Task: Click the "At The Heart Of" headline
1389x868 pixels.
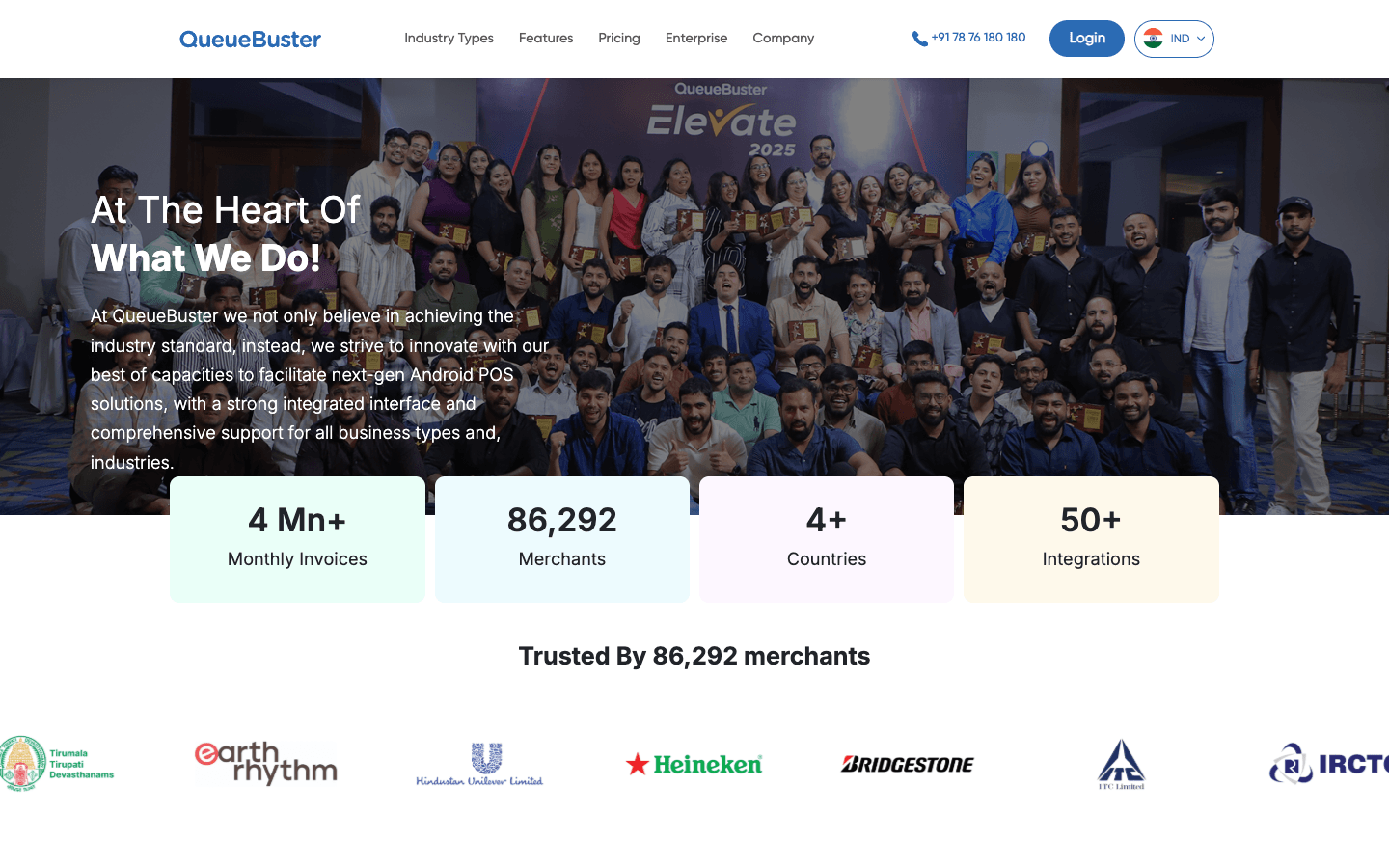Action: pos(226,210)
